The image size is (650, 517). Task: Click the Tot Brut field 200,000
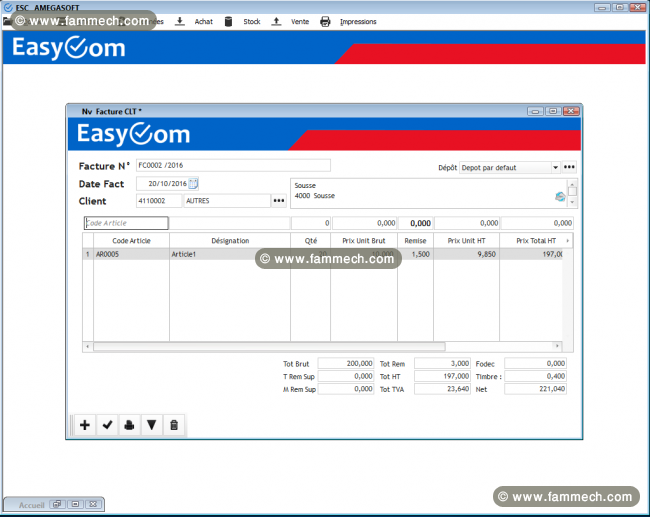pos(346,364)
